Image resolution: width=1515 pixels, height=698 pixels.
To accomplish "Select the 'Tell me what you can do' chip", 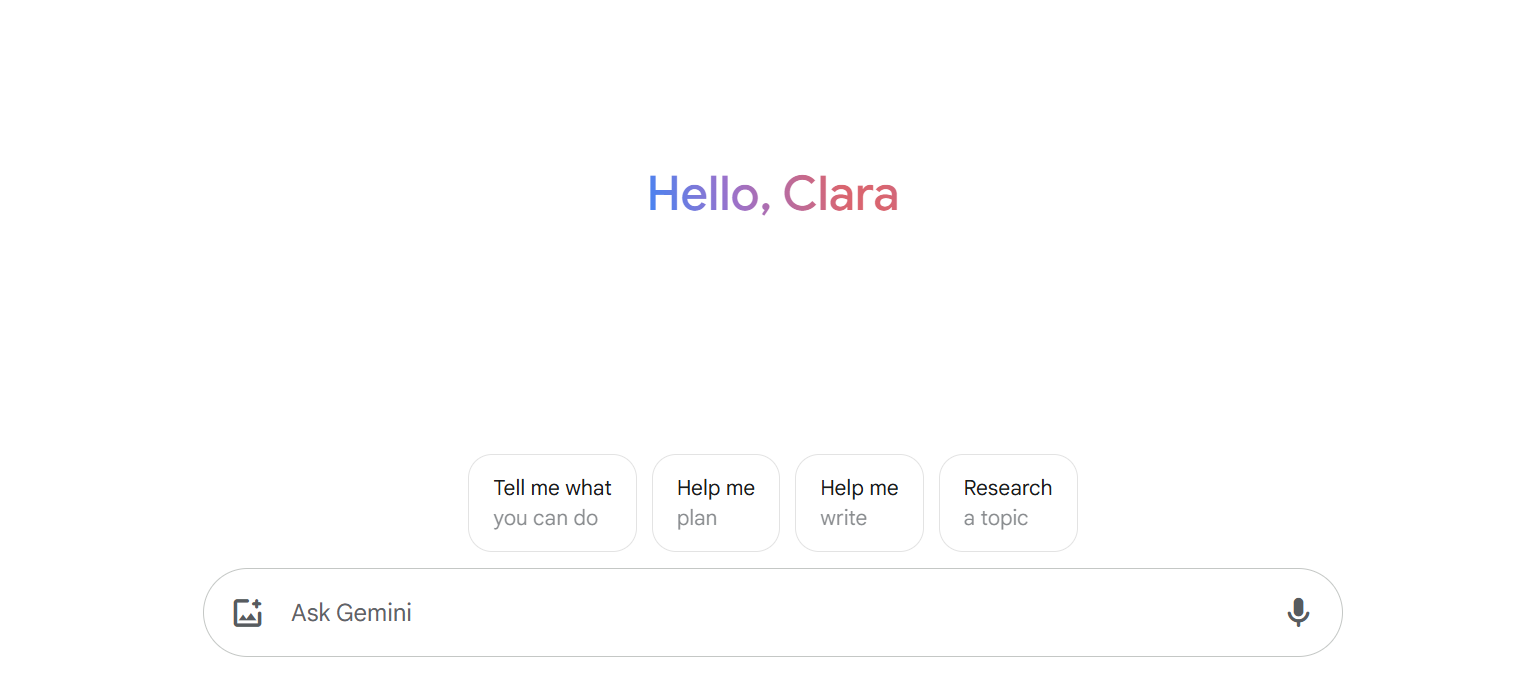I will [x=552, y=503].
